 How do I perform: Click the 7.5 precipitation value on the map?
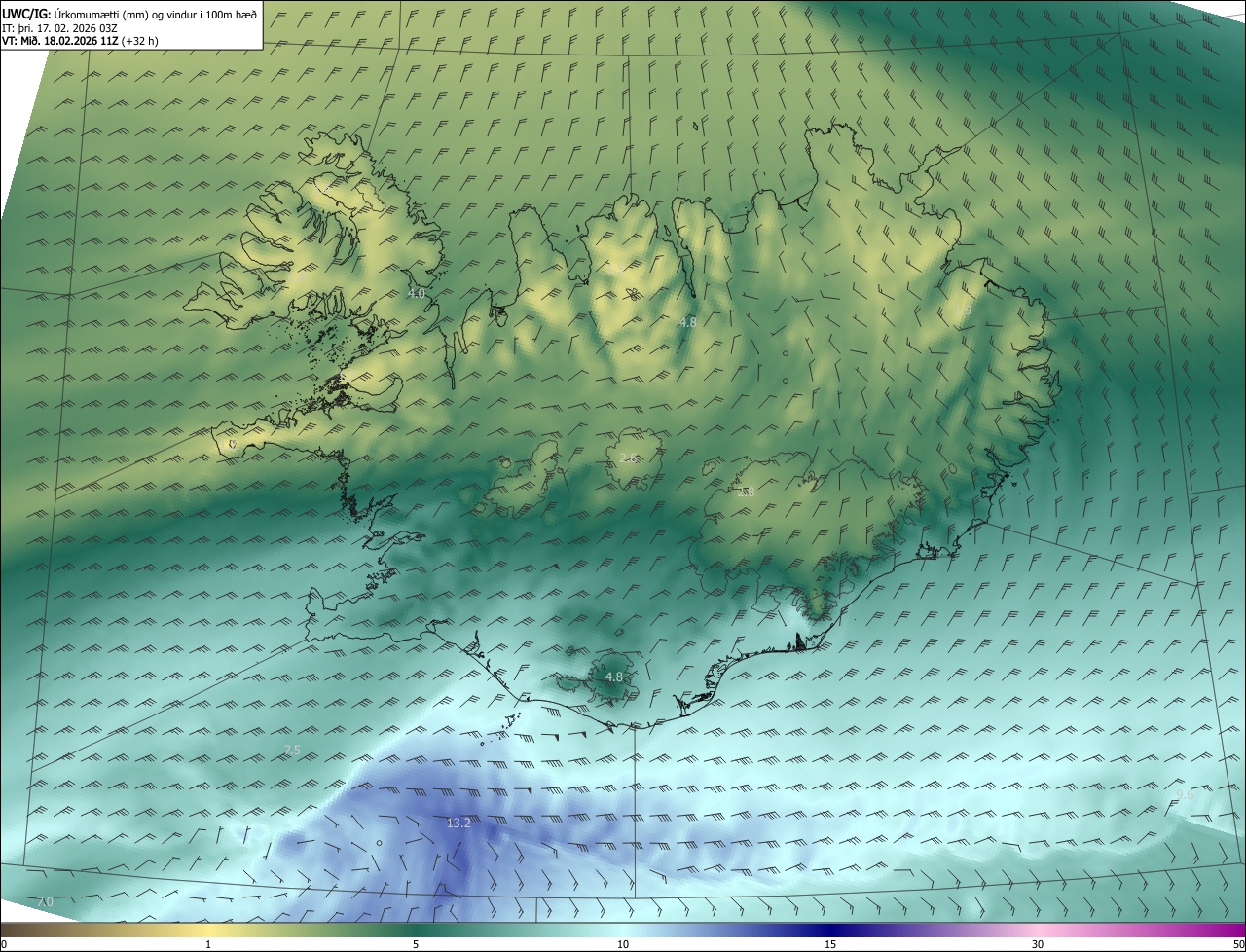point(292,750)
